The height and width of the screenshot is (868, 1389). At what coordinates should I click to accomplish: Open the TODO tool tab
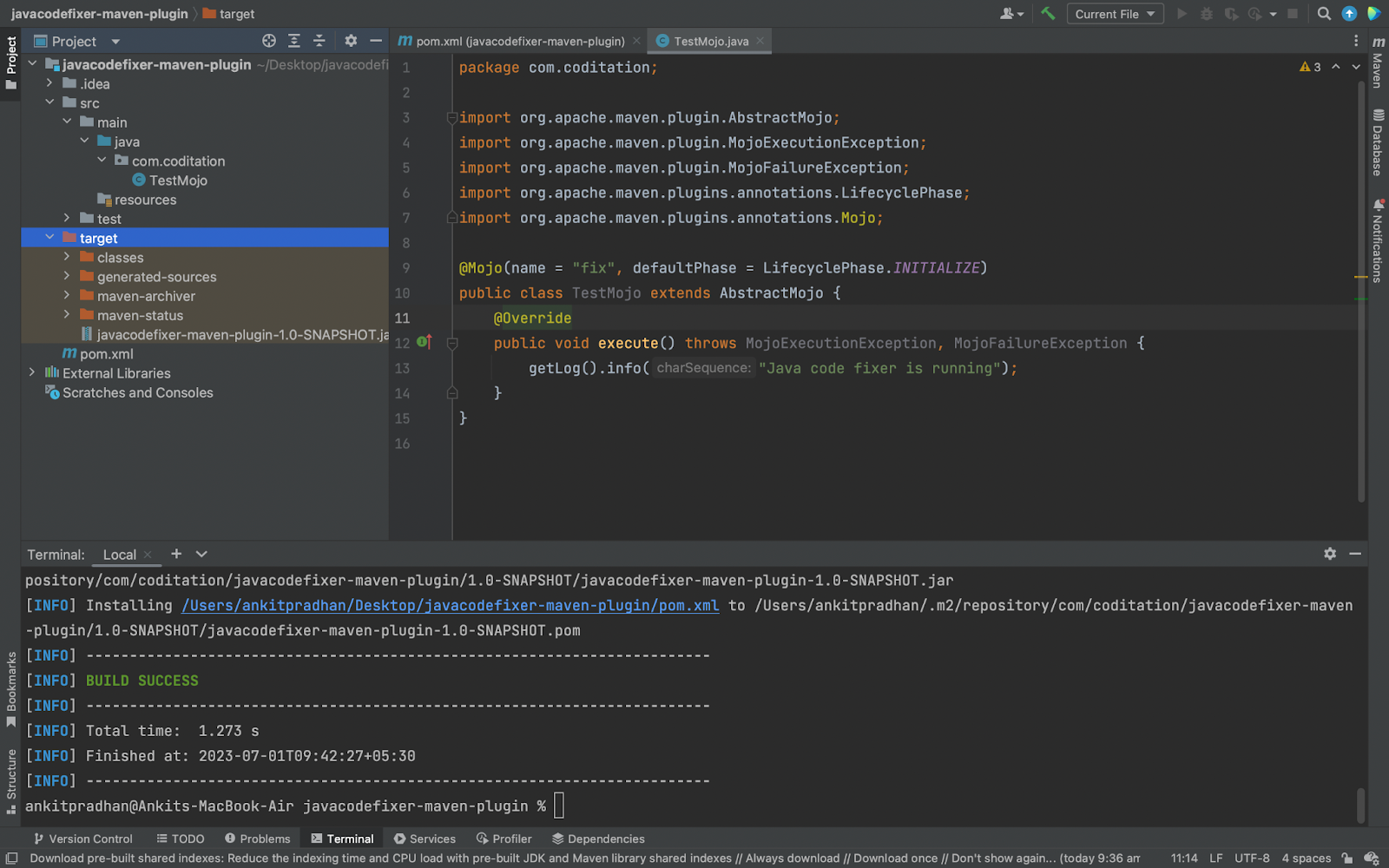pos(181,838)
